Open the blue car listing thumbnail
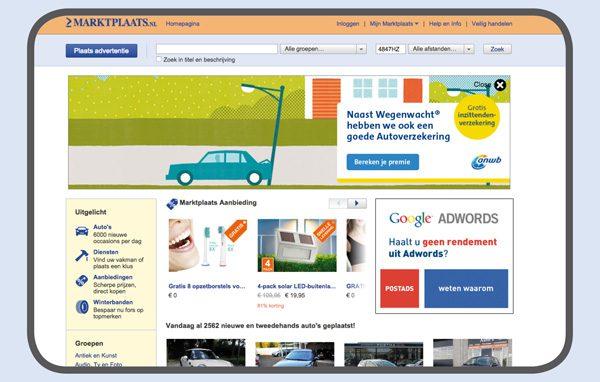600x382 pixels. coord(295,354)
